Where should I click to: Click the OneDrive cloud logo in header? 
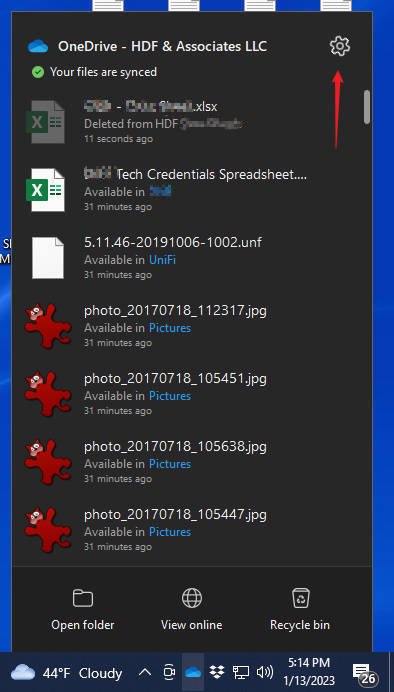point(38,46)
